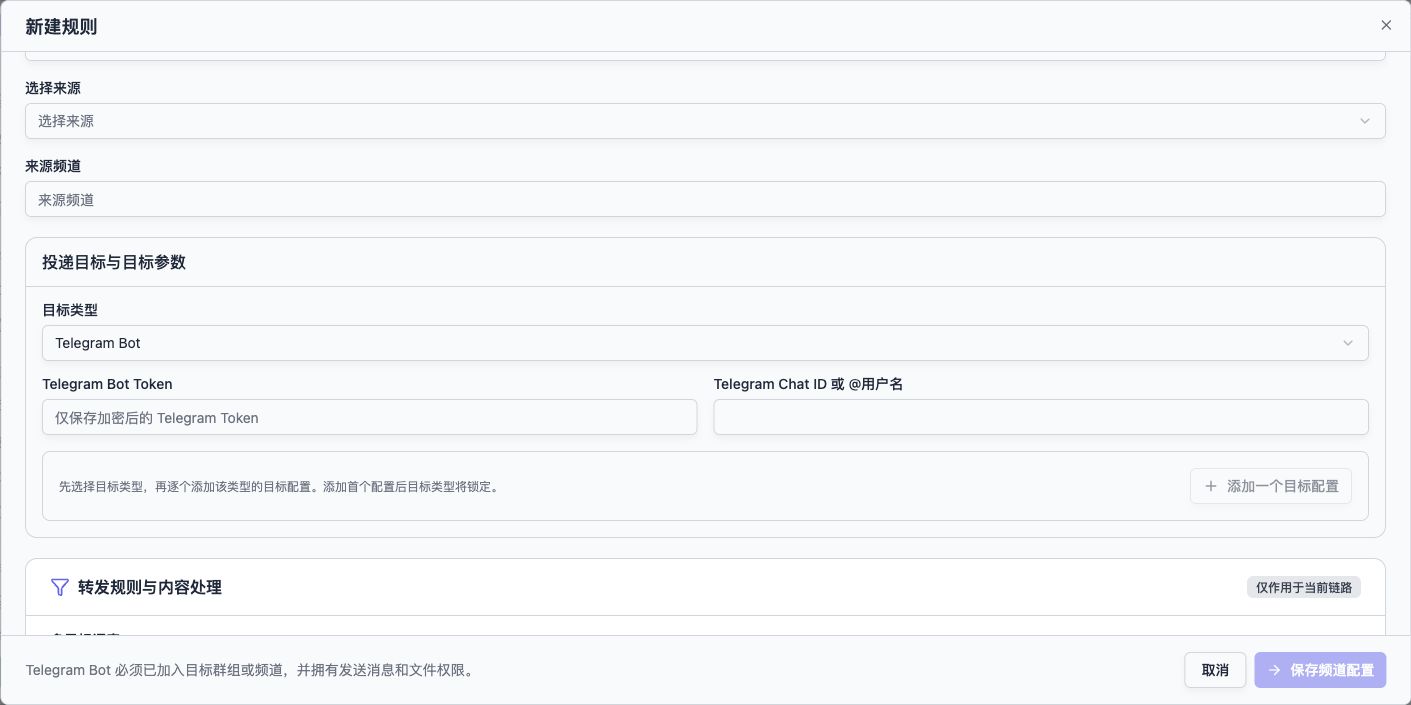1411x705 pixels.
Task: Click the 选择来源 field label
Action: click(53, 88)
